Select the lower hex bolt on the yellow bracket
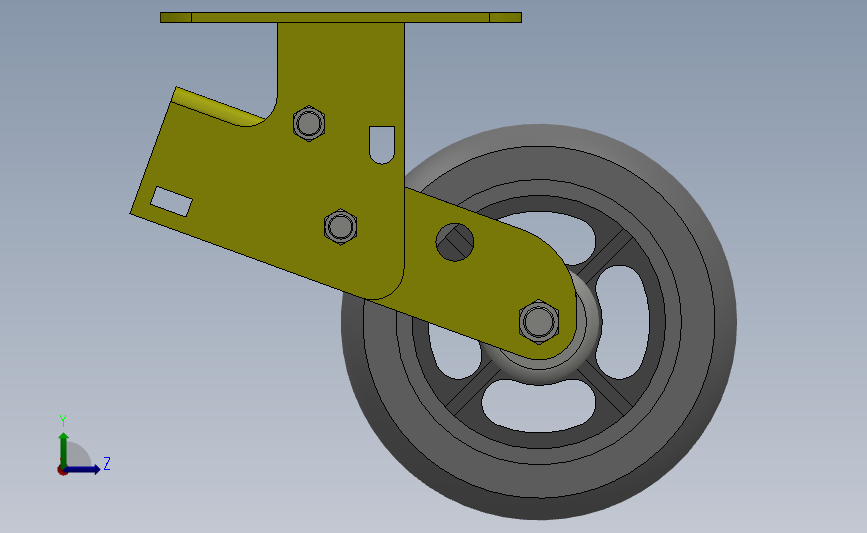 pos(340,227)
